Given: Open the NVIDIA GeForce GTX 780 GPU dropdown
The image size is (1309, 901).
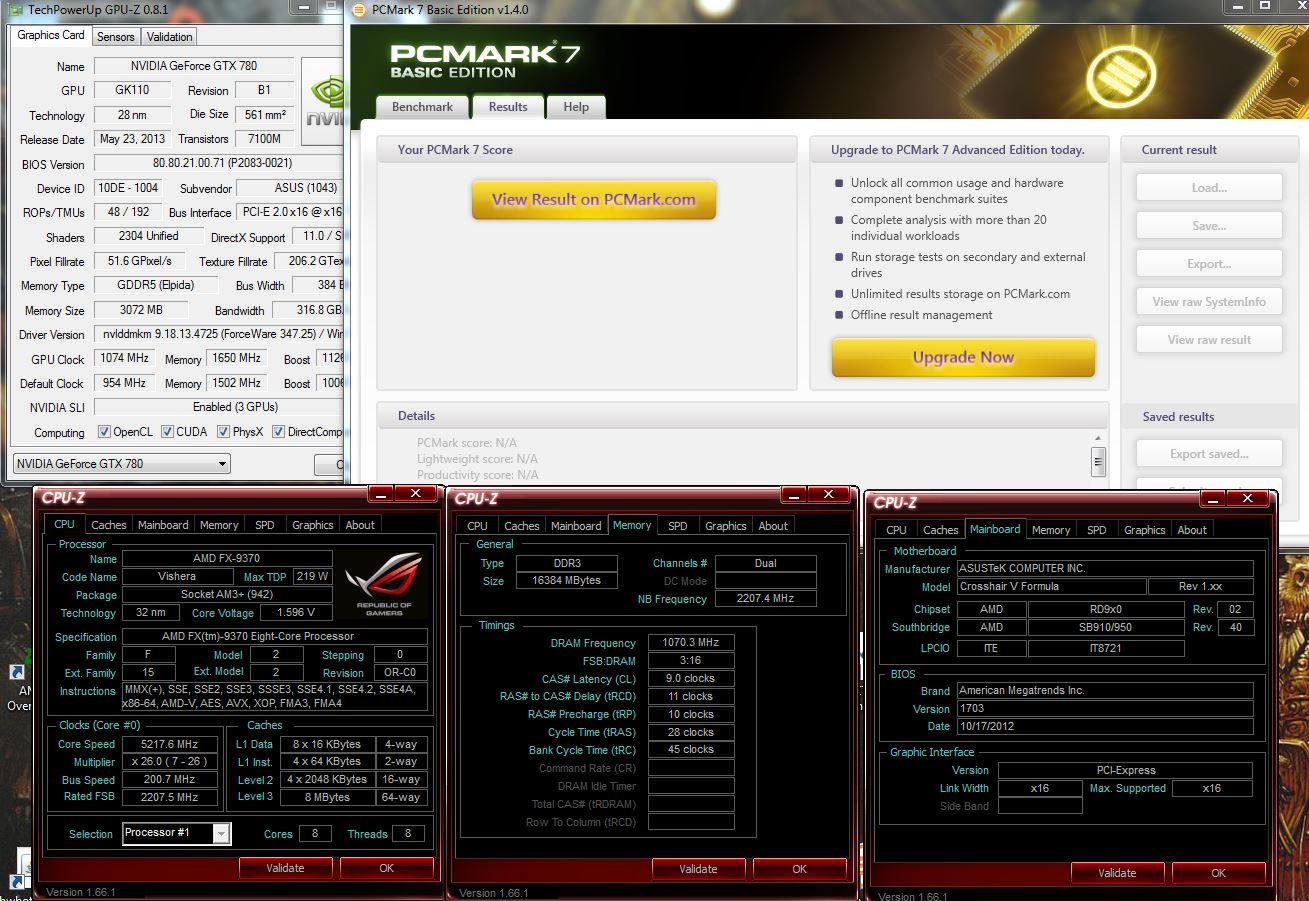Looking at the screenshot, I should (x=122, y=464).
